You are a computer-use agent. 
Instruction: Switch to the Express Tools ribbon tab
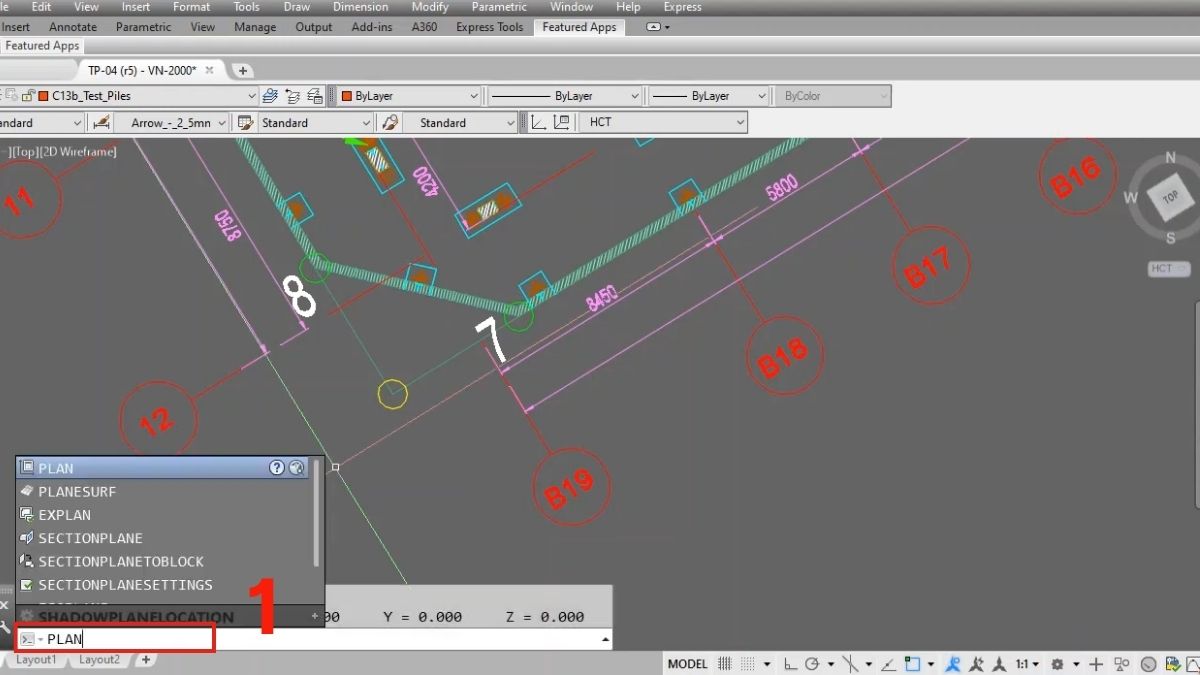(x=490, y=27)
